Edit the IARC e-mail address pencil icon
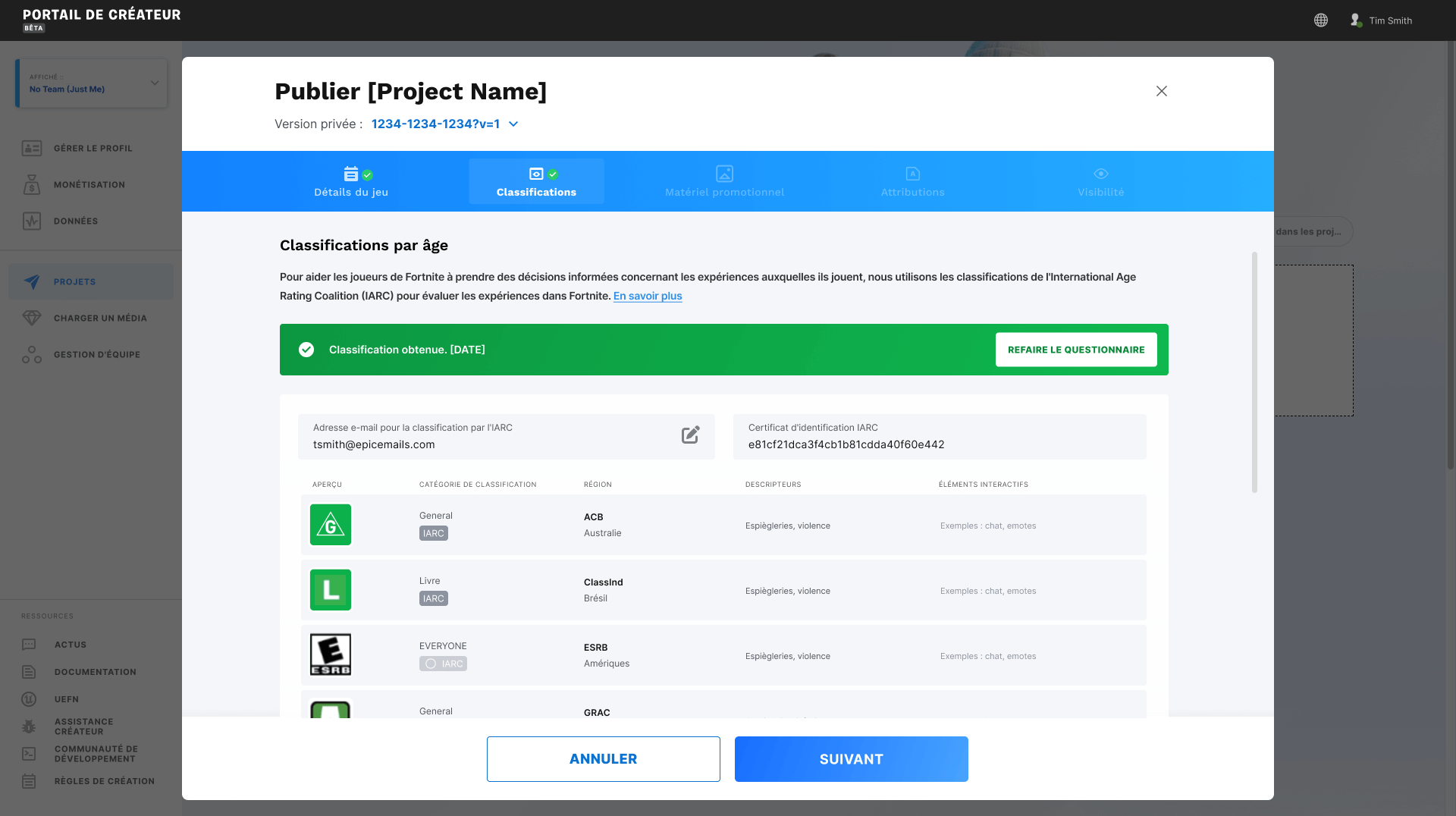 coord(690,435)
